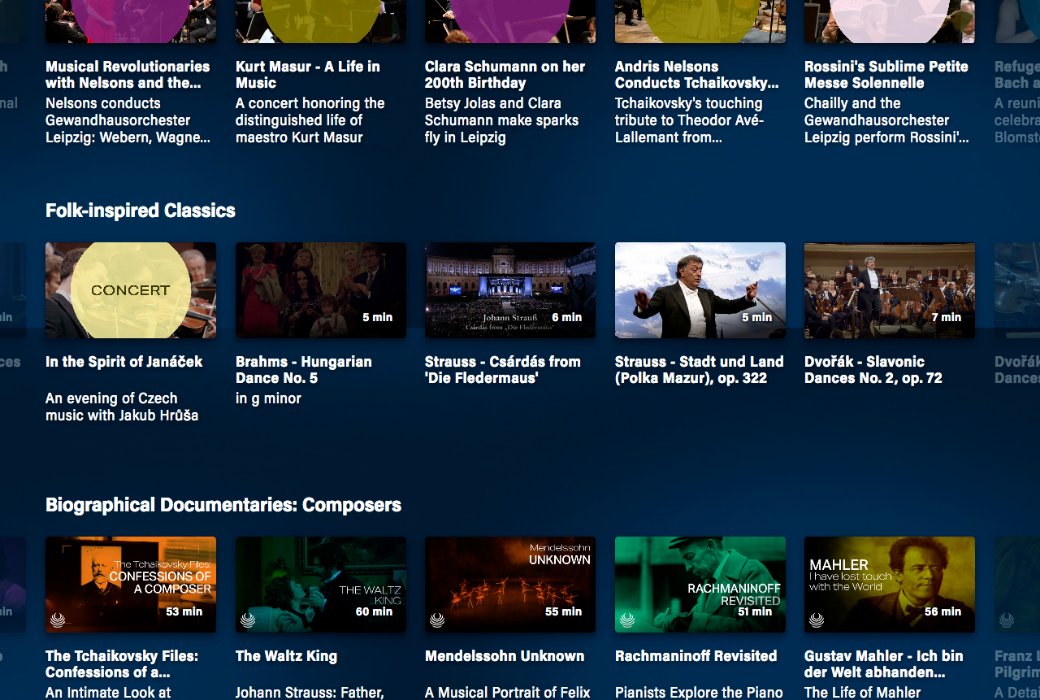Open the Mahler documentary thumbnail
Viewport: 1040px width, 700px height.
tap(889, 585)
